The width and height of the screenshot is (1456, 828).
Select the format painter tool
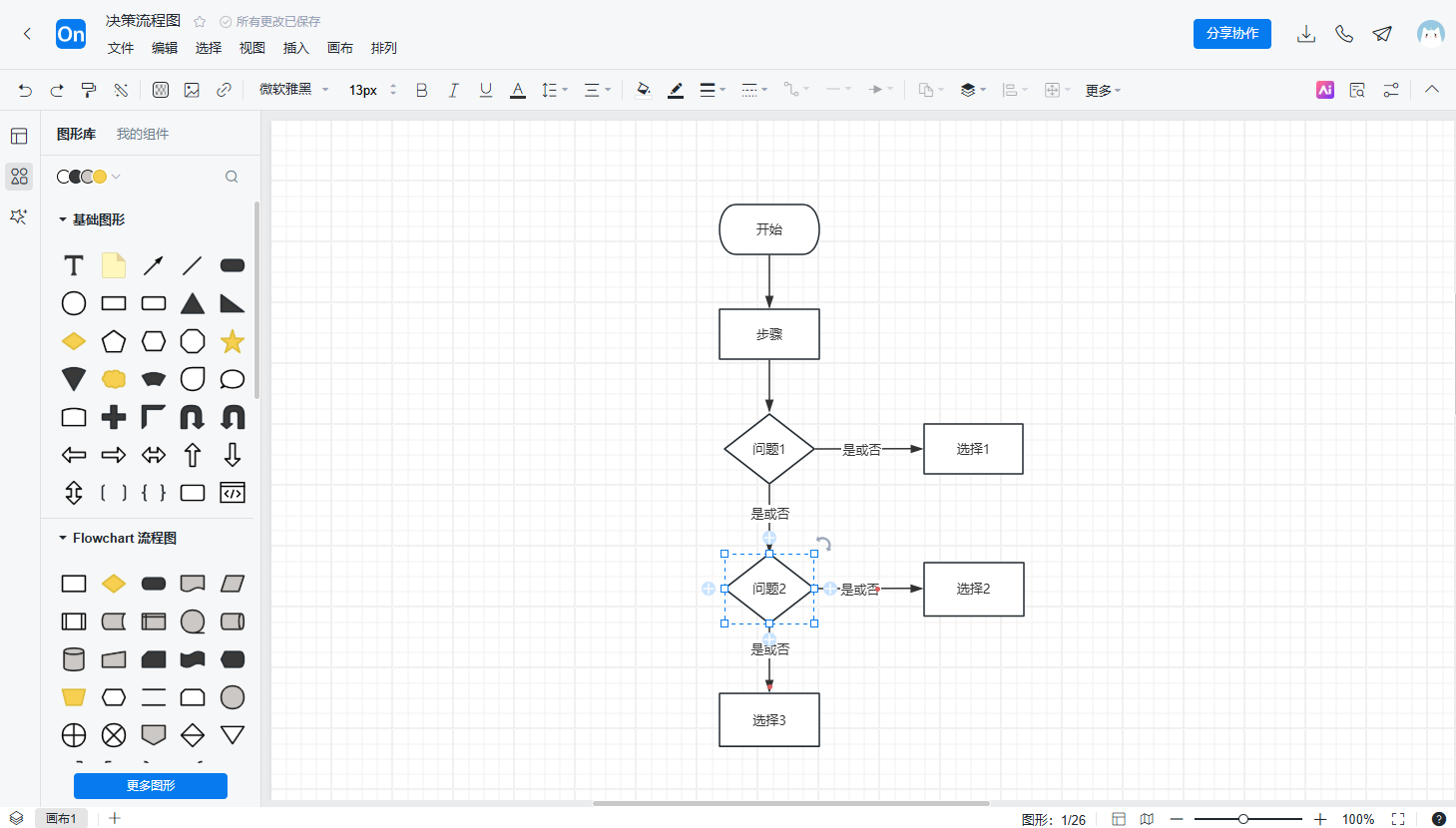(x=89, y=90)
